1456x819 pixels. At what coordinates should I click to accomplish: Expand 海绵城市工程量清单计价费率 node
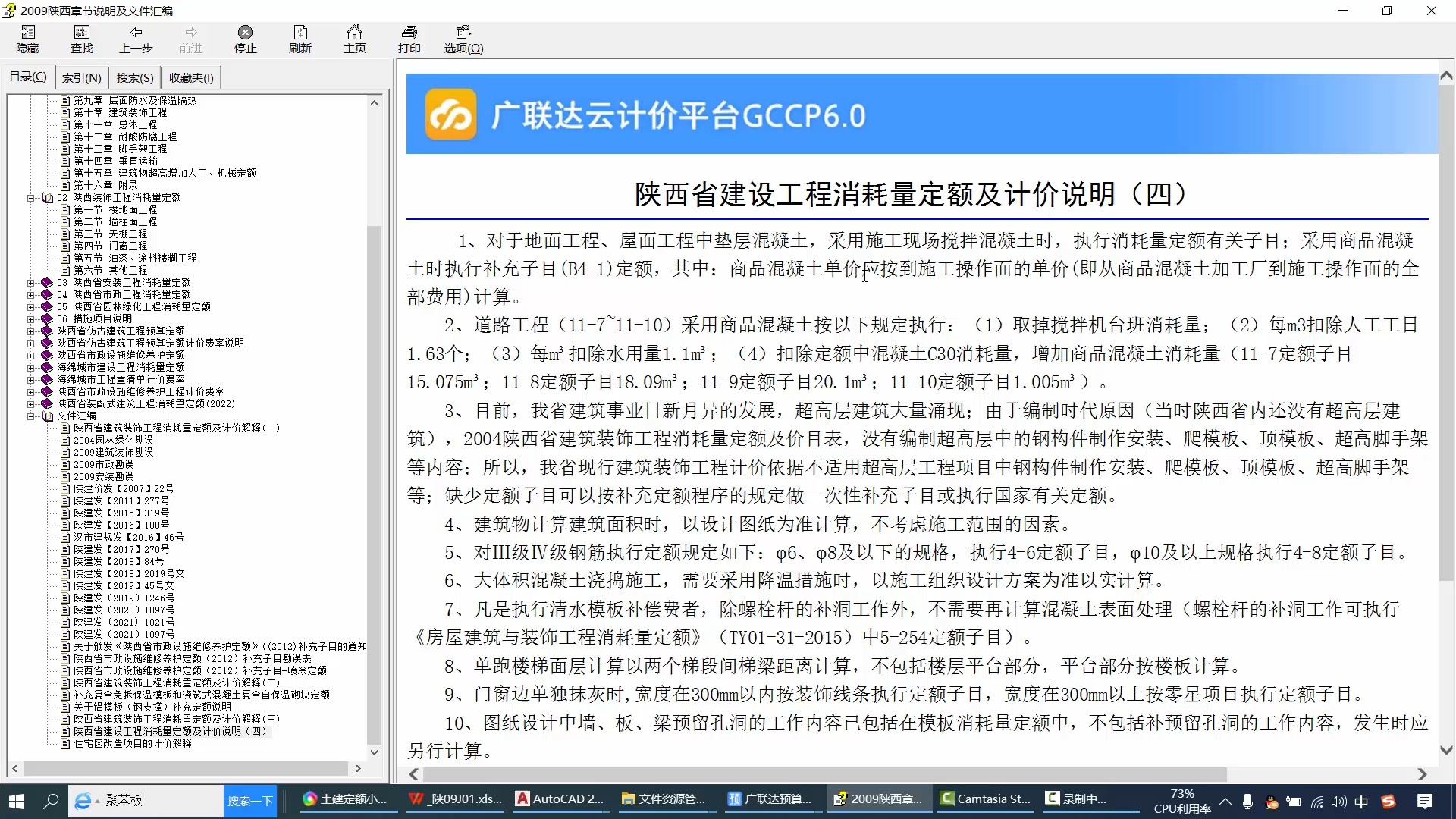(31, 380)
